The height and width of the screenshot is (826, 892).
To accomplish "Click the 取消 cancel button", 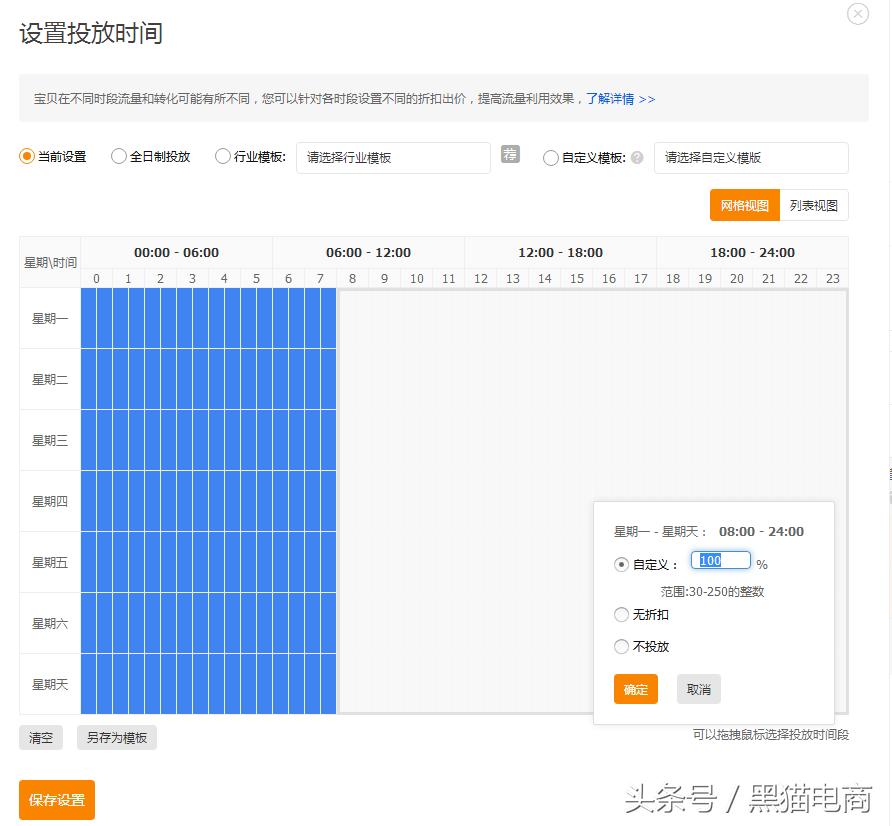I will 698,689.
